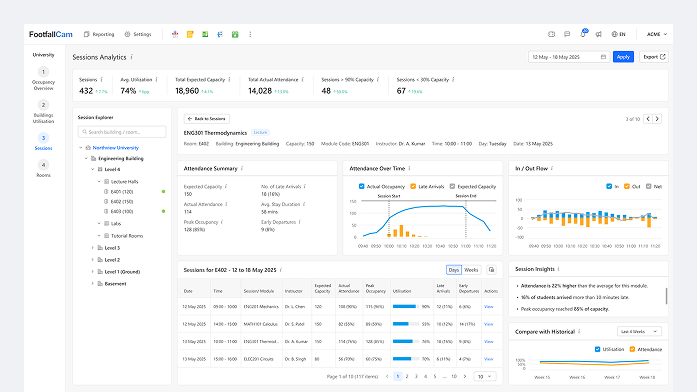Click the green spreadsheet app icon

(x=205, y=34)
